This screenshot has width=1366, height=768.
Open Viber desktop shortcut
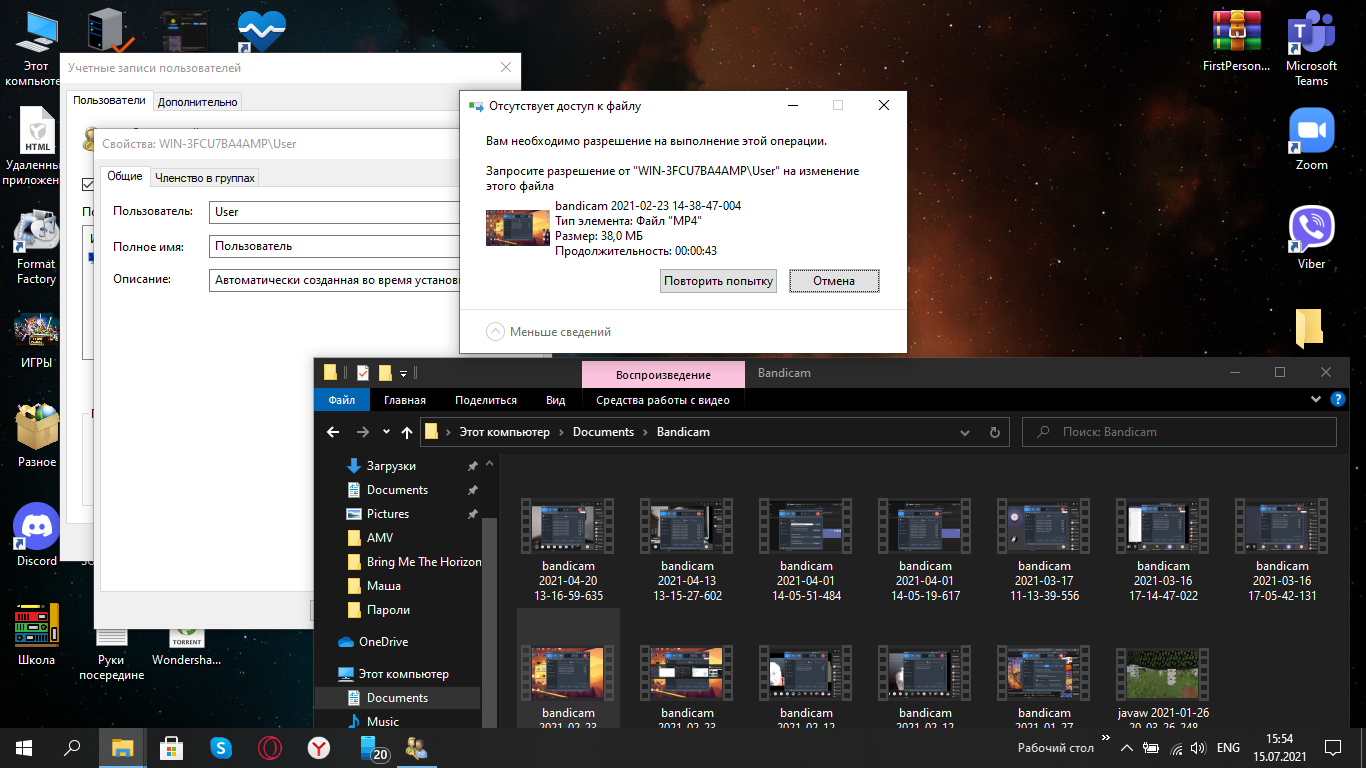coord(1311,238)
